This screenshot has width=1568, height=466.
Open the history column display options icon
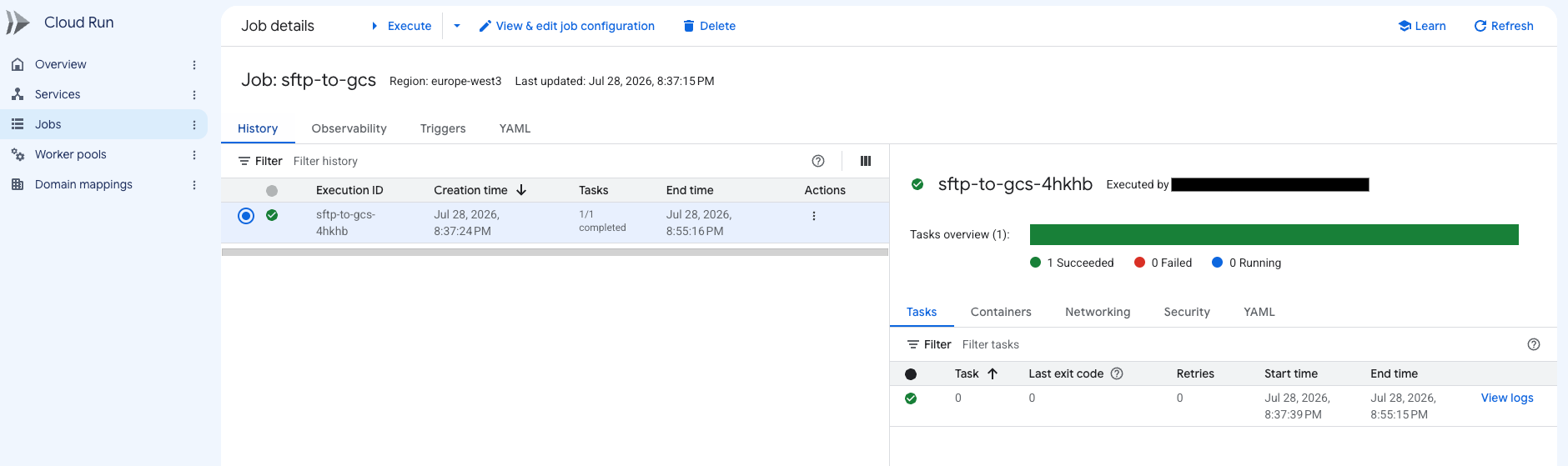[866, 161]
